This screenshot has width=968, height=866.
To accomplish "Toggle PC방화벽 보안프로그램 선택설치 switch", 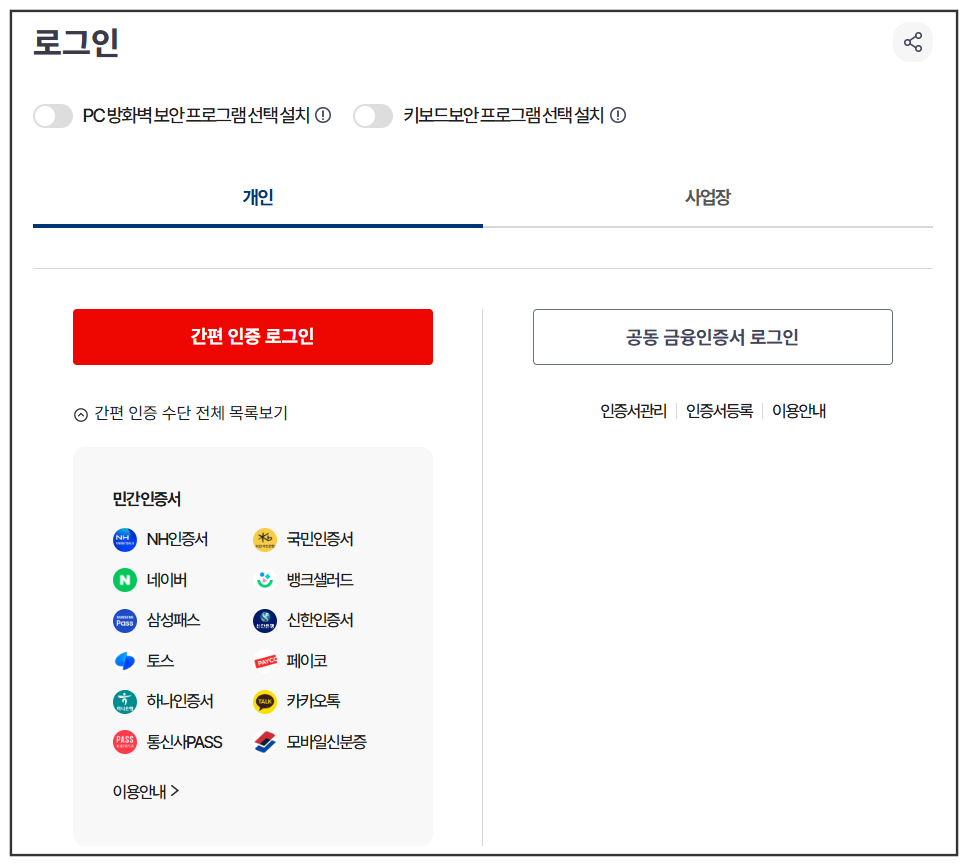I will 53,115.
